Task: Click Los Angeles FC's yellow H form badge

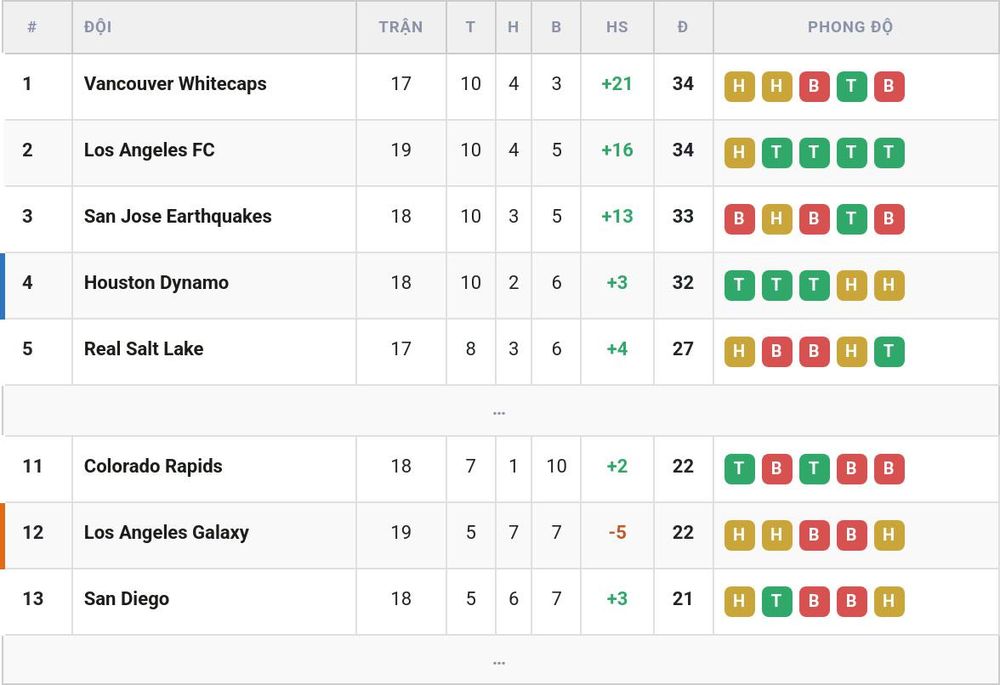Action: (739, 152)
